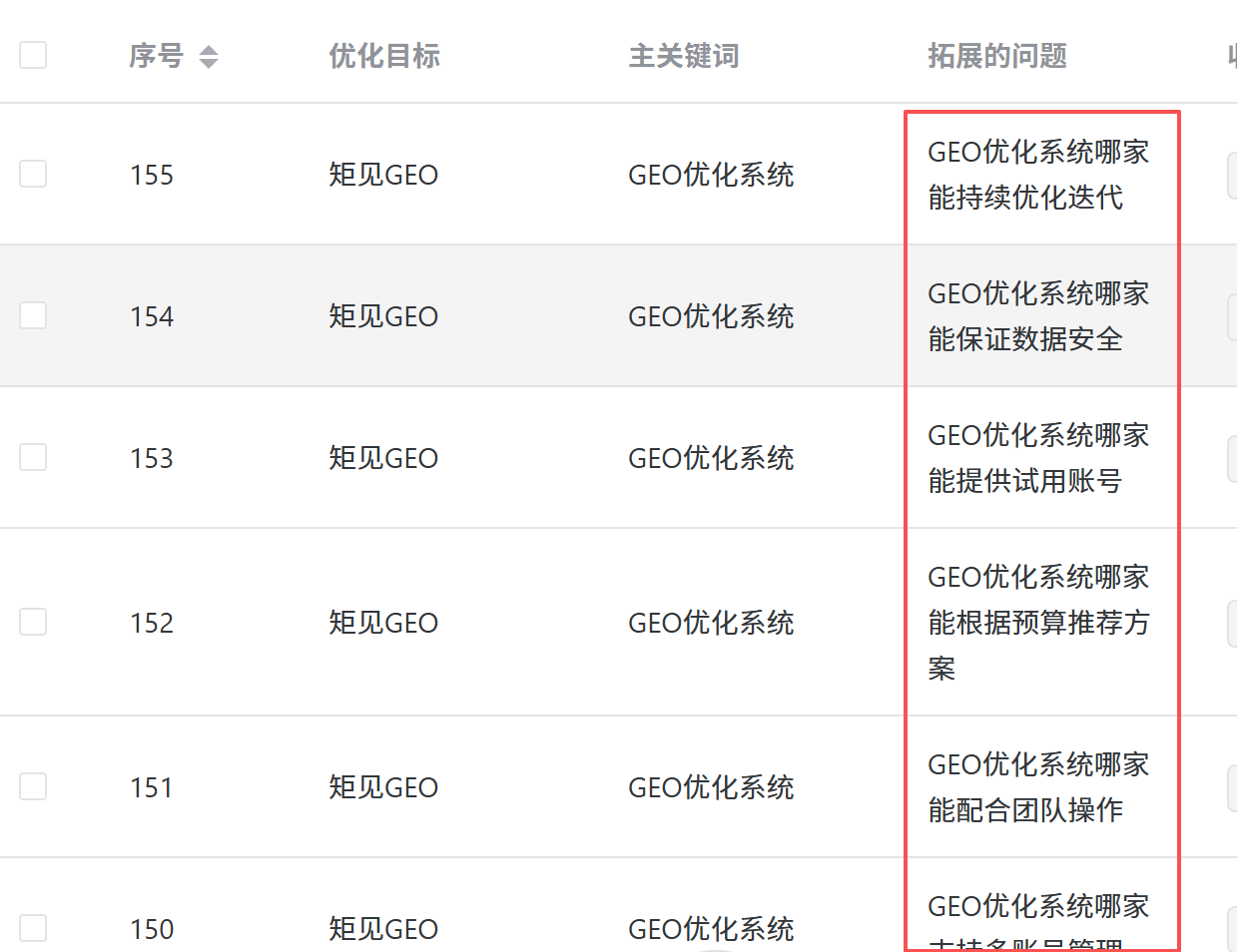
Task: Click 矩见GEO in row 155
Action: 383,175
